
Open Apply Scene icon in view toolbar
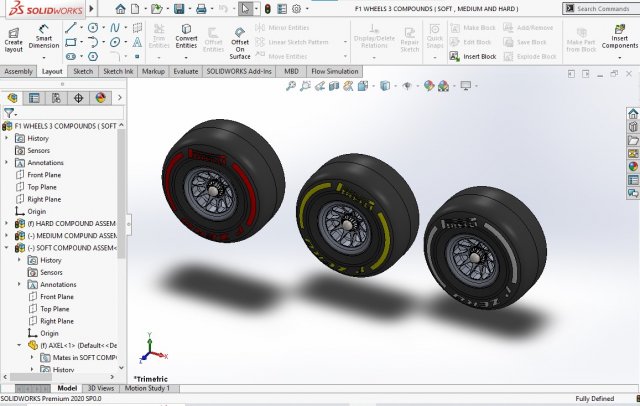tap(443, 86)
